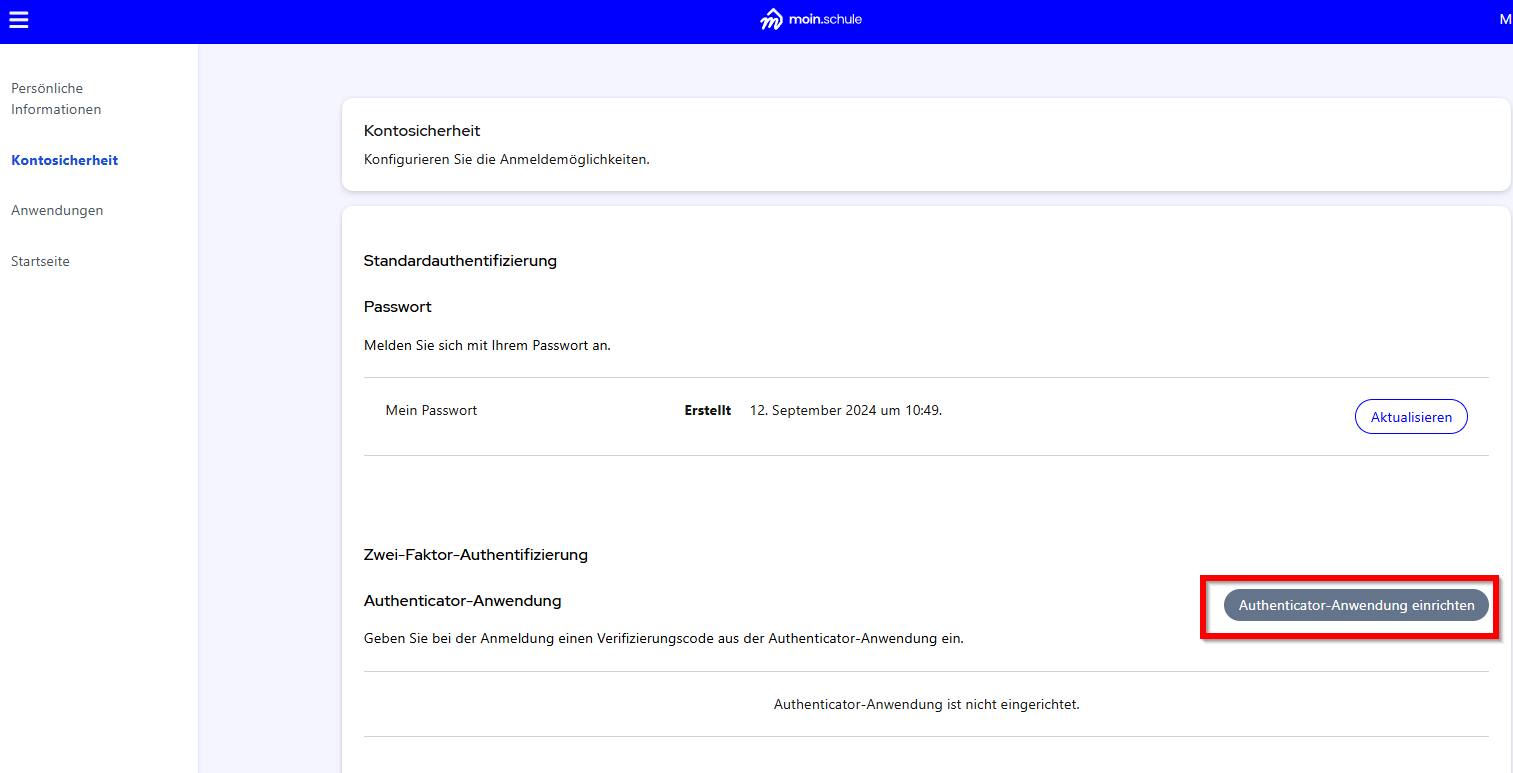The height and width of the screenshot is (773, 1513).
Task: Click the bold 'Erstellt' label
Action: [707, 410]
